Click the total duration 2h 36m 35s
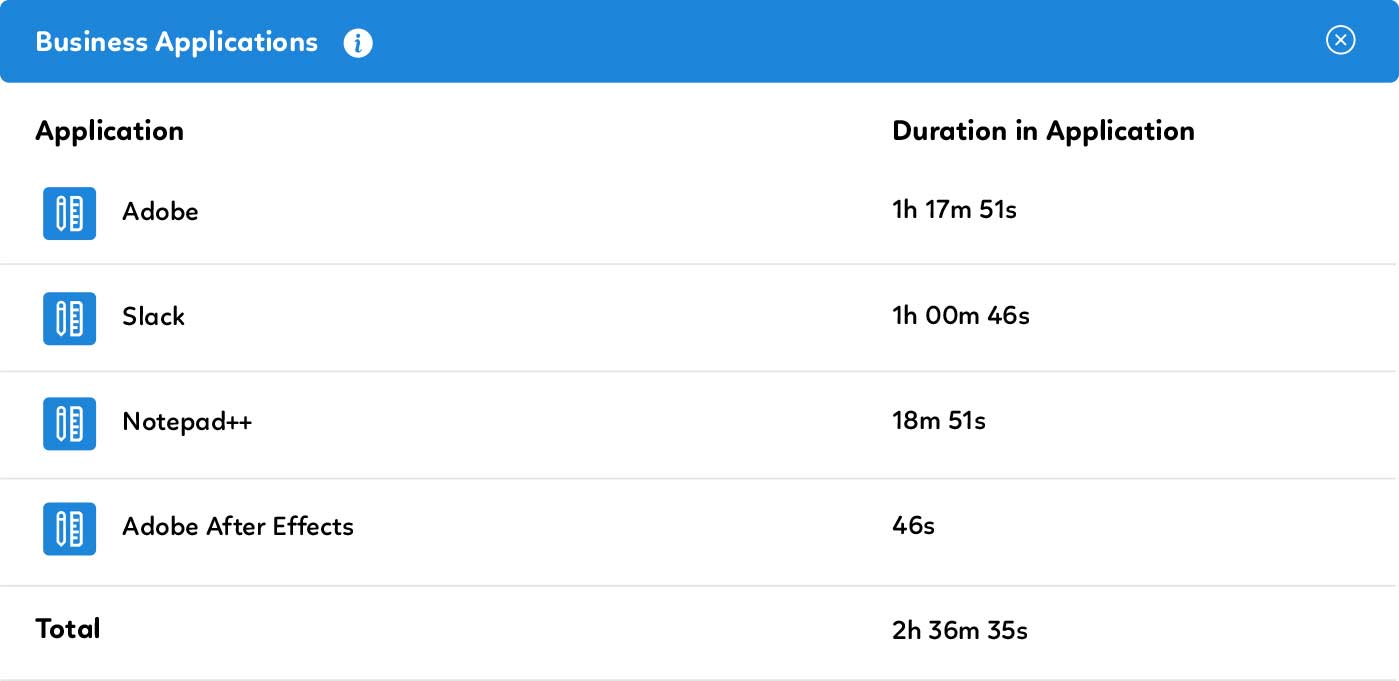Screen dimensions: 1399x681 pos(959,631)
